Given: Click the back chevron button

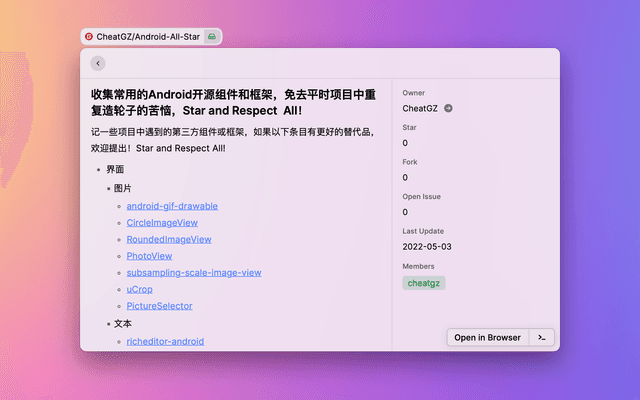Looking at the screenshot, I should tap(97, 63).
